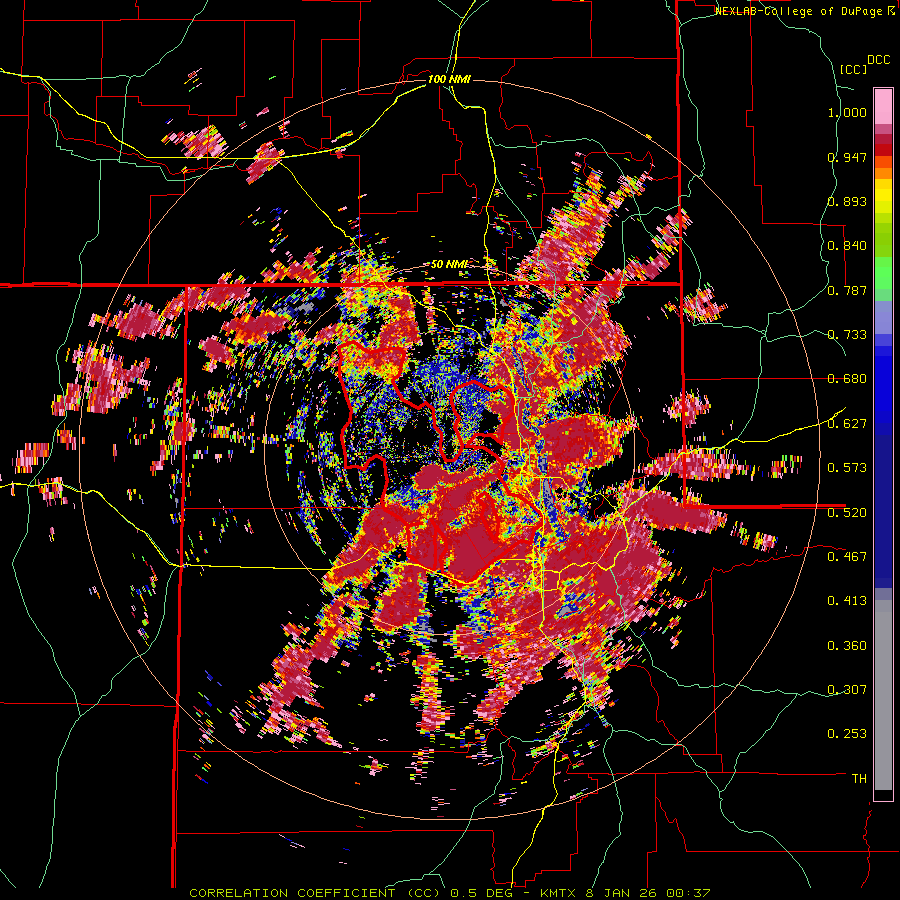Screen dimensions: 900x900
Task: Click the 0.467 legend value
Action: pos(847,557)
